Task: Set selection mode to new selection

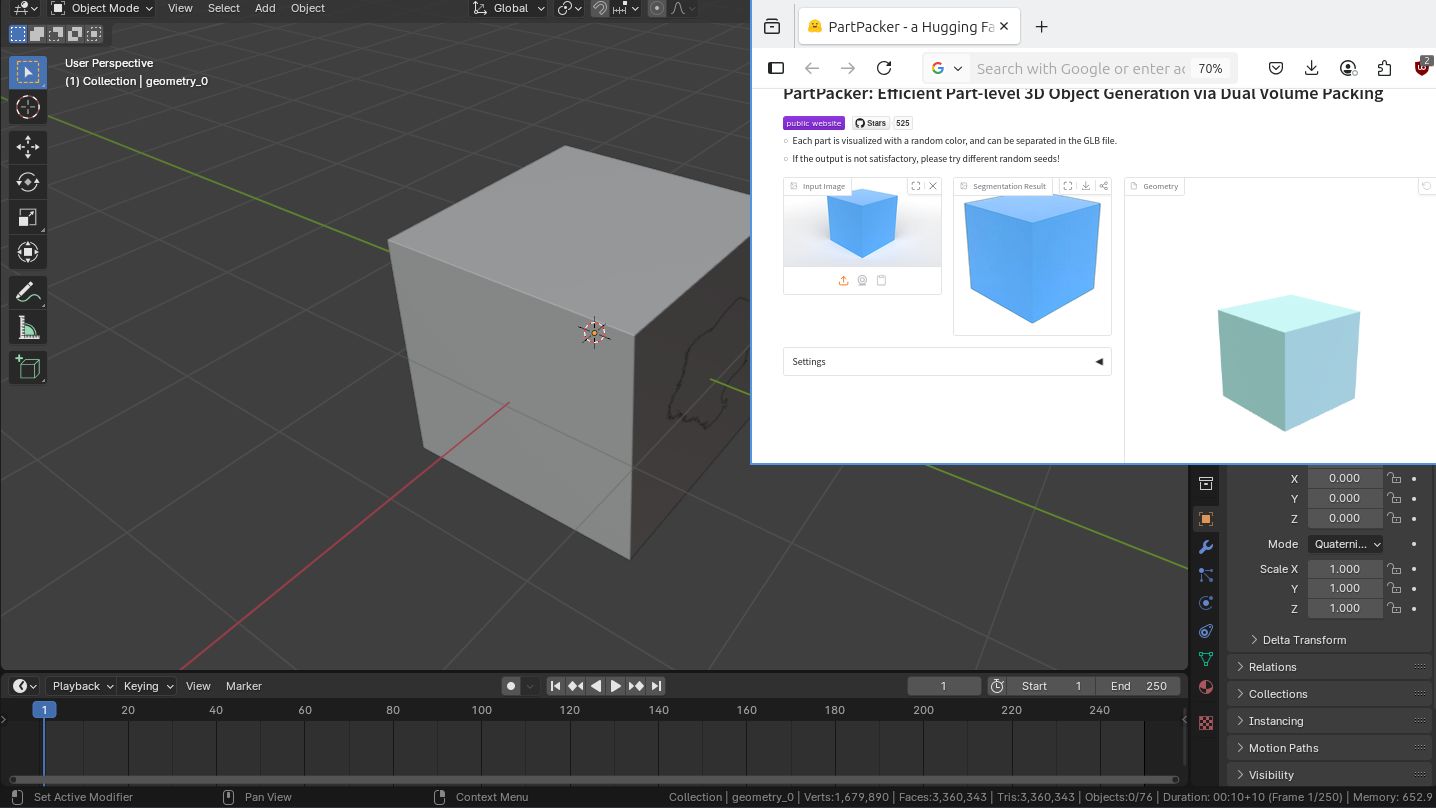Action: coord(18,34)
